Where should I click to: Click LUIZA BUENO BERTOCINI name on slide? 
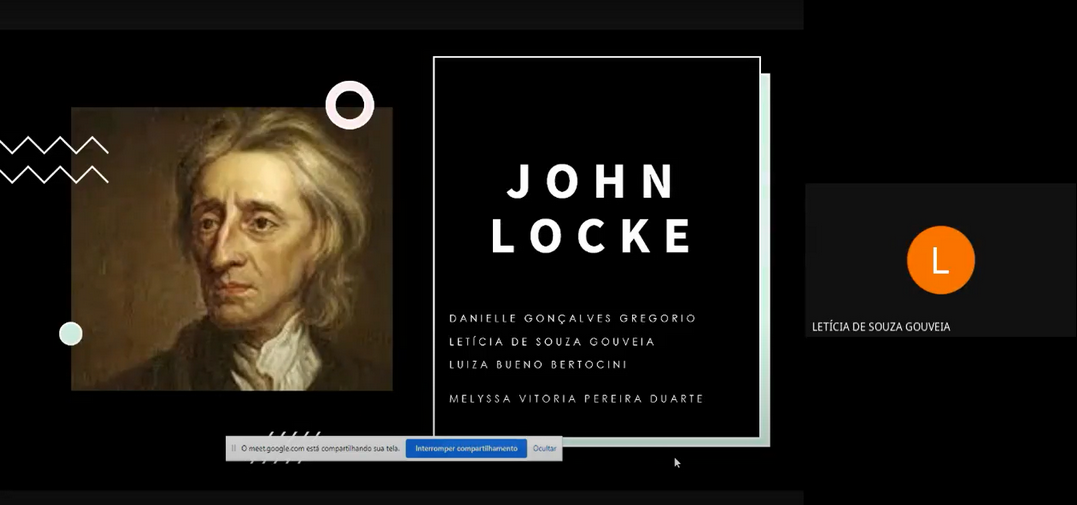coord(538,365)
